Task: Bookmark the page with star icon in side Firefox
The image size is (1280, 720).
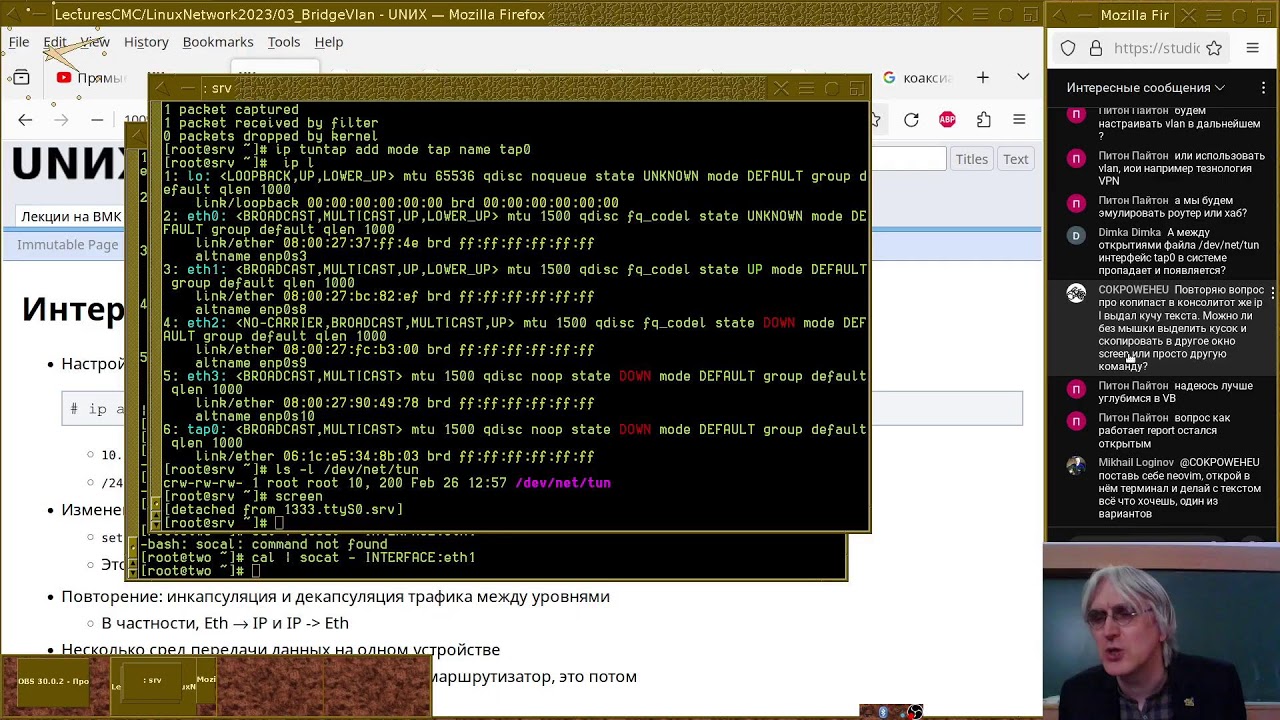Action: [1214, 48]
